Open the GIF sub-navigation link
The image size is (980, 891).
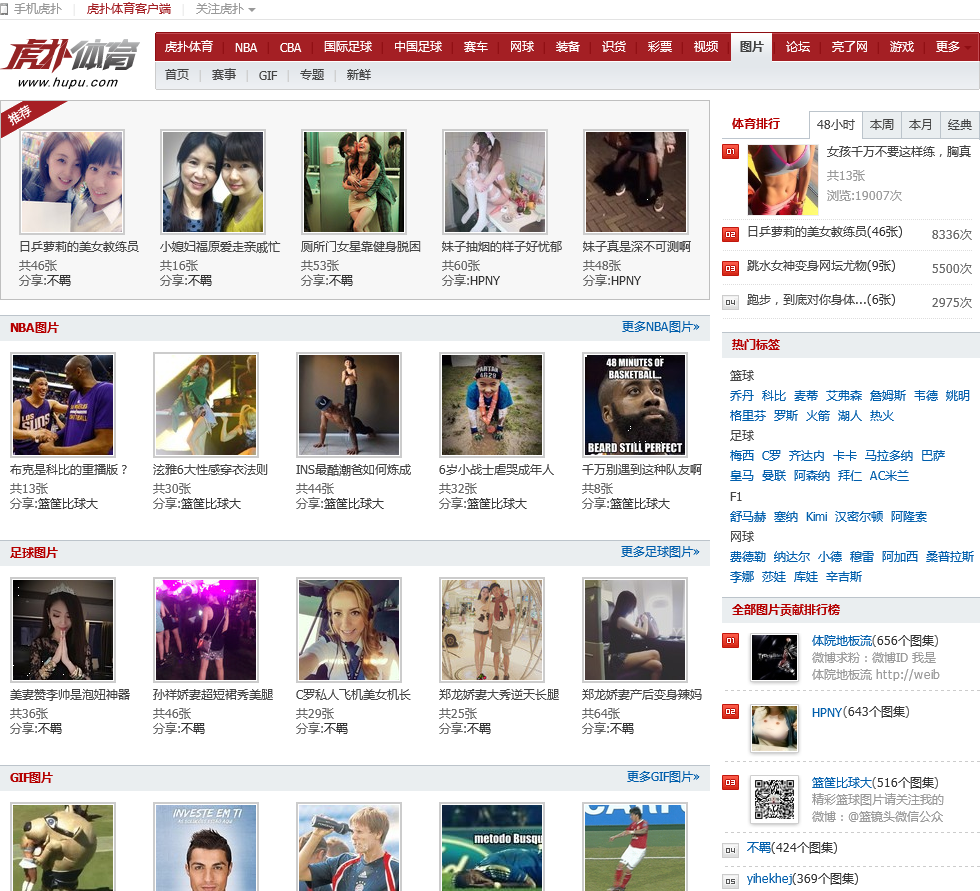point(268,76)
